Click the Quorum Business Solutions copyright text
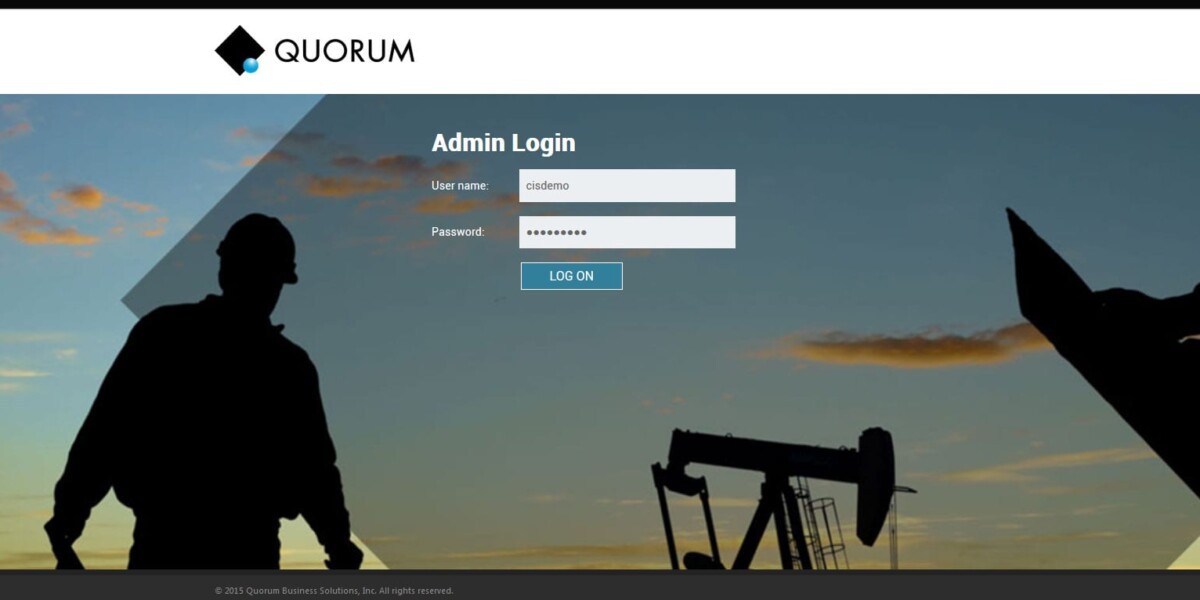 point(334,591)
